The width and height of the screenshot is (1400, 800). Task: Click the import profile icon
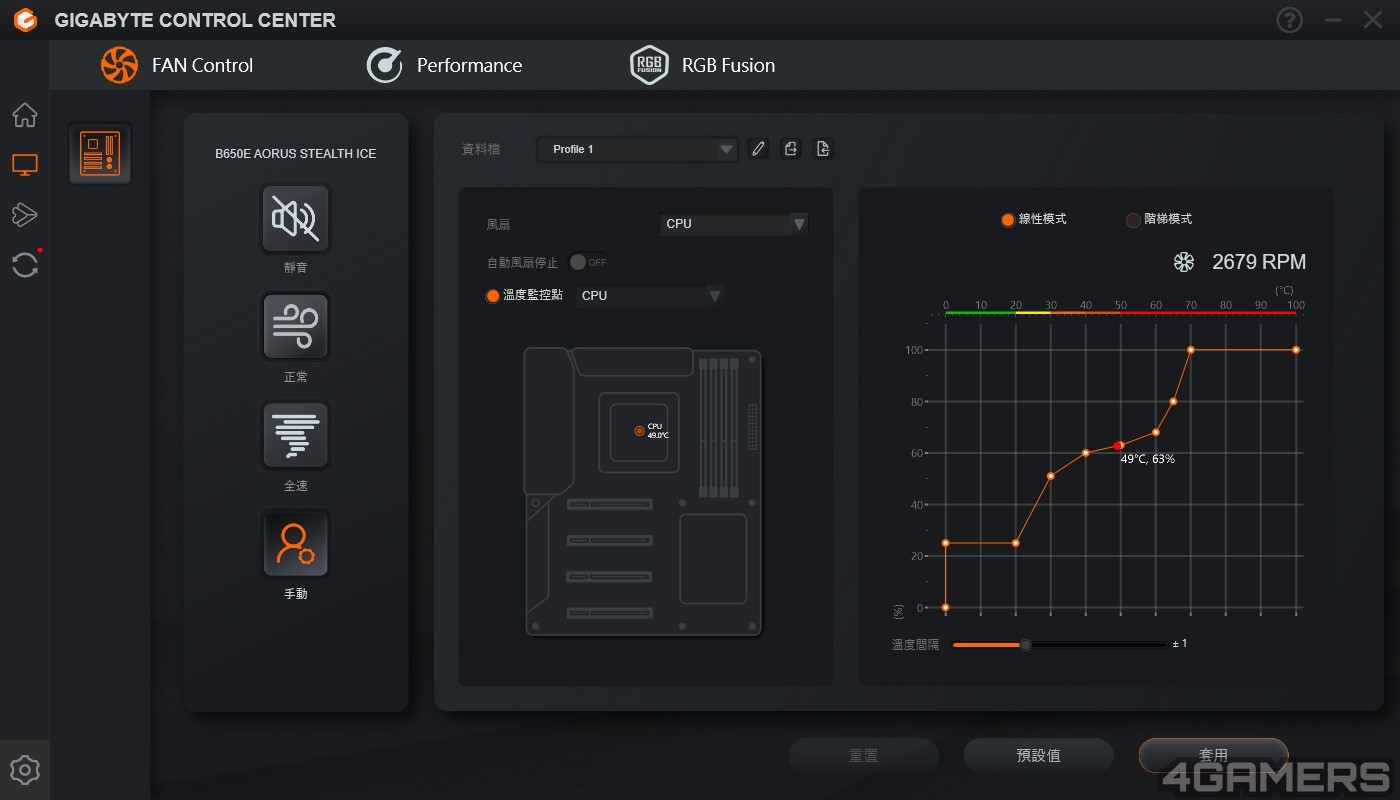pyautogui.click(x=823, y=149)
